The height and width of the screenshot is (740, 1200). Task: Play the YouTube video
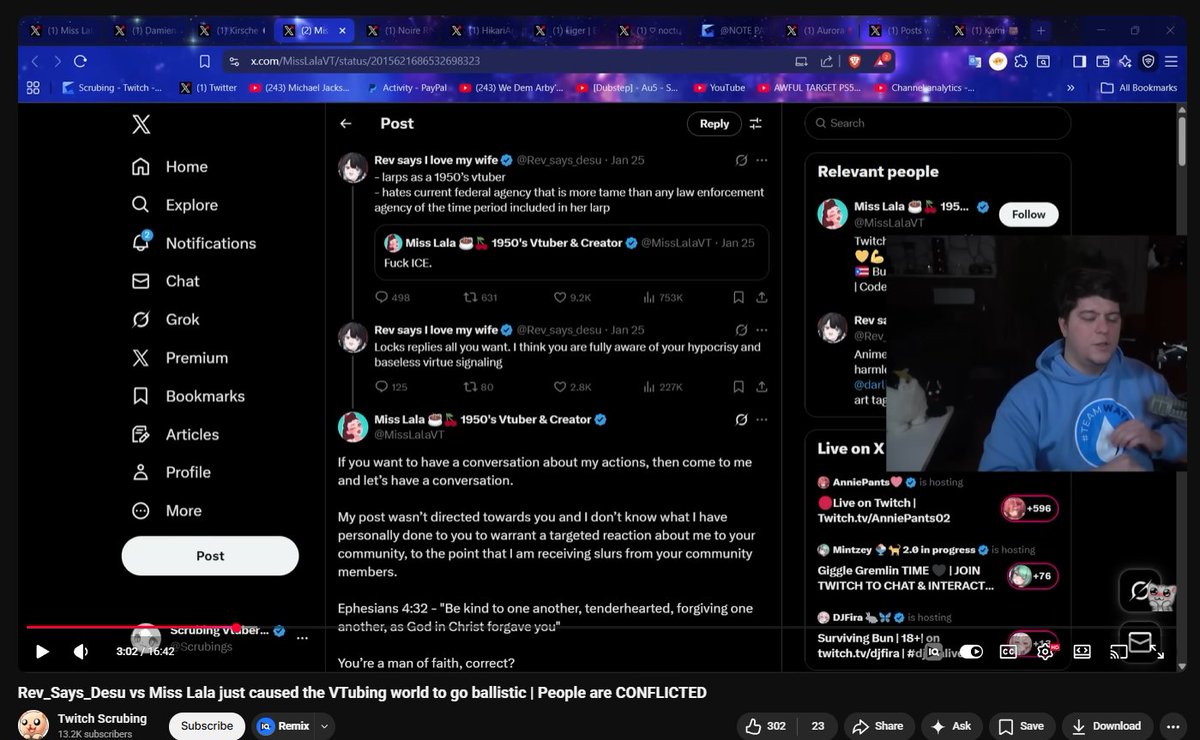42,651
